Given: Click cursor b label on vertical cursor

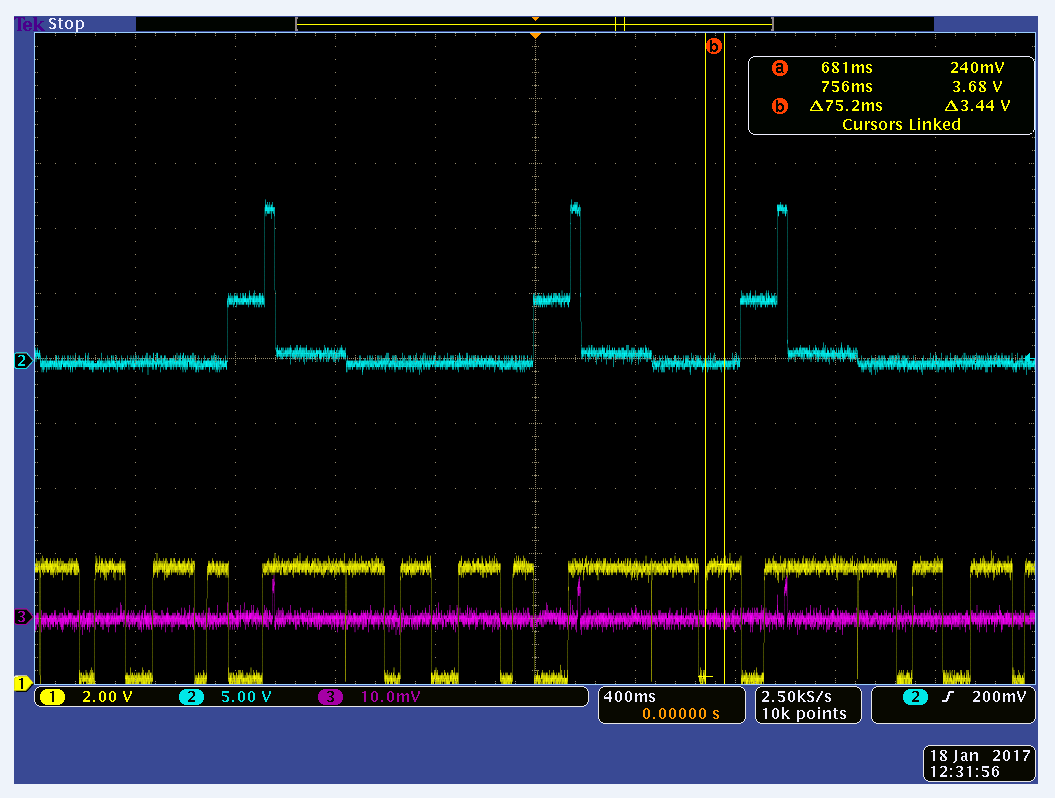Looking at the screenshot, I should pyautogui.click(x=714, y=46).
